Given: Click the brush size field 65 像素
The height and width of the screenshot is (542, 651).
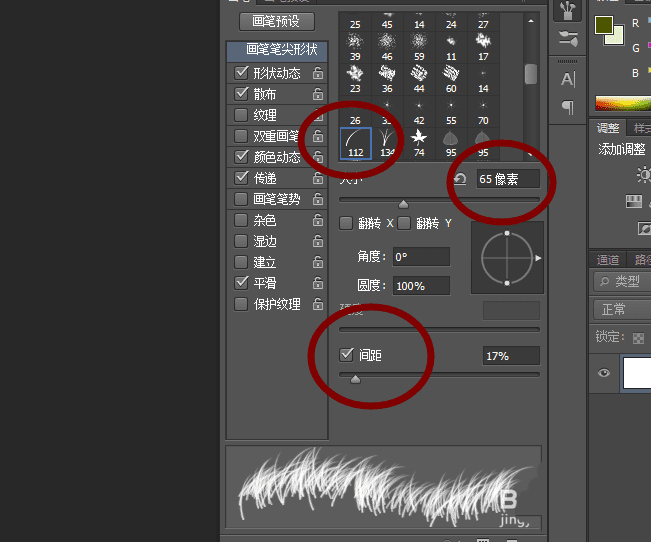Looking at the screenshot, I should click(508, 179).
